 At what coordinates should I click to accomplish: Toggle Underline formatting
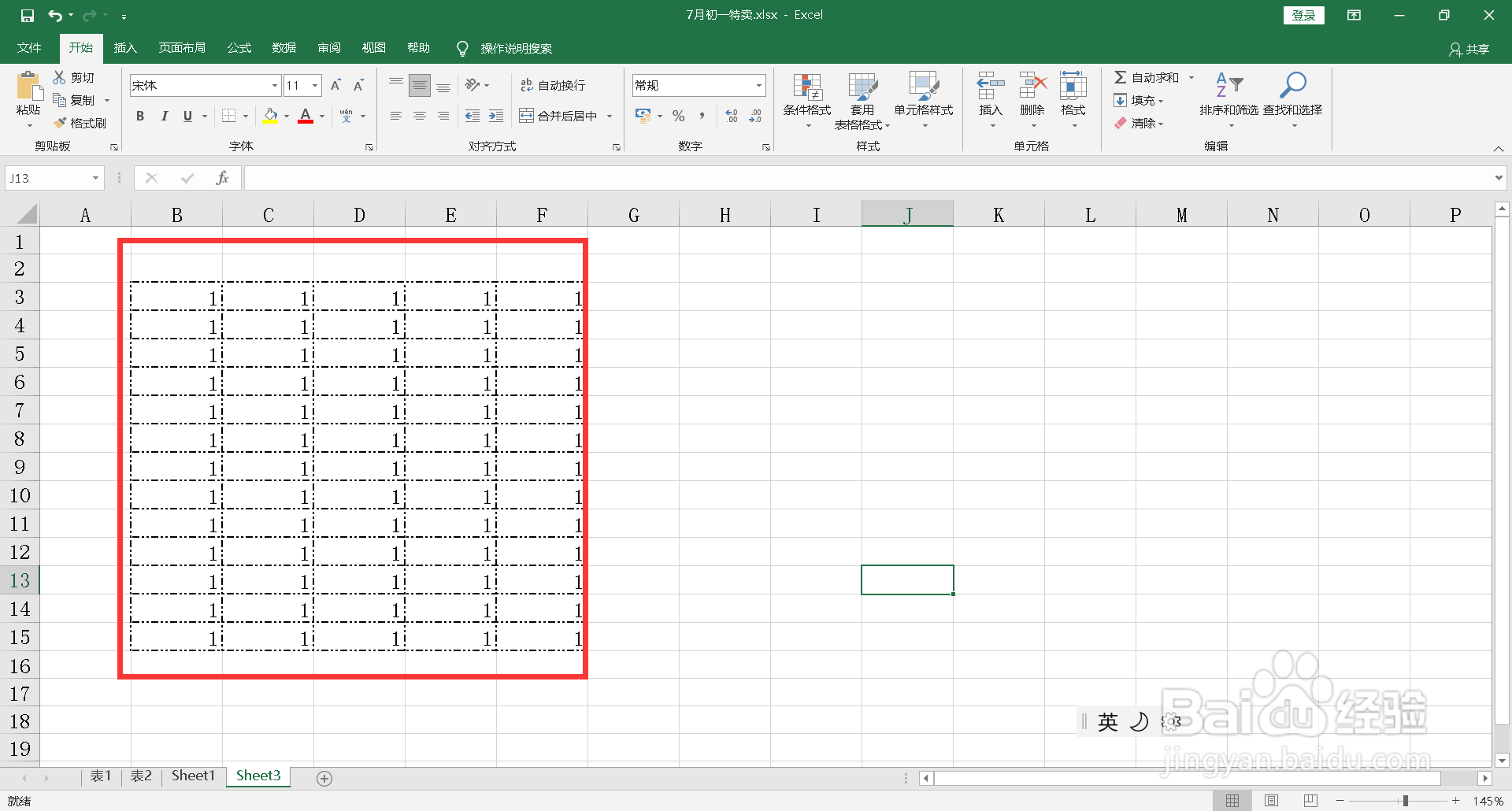pos(187,116)
